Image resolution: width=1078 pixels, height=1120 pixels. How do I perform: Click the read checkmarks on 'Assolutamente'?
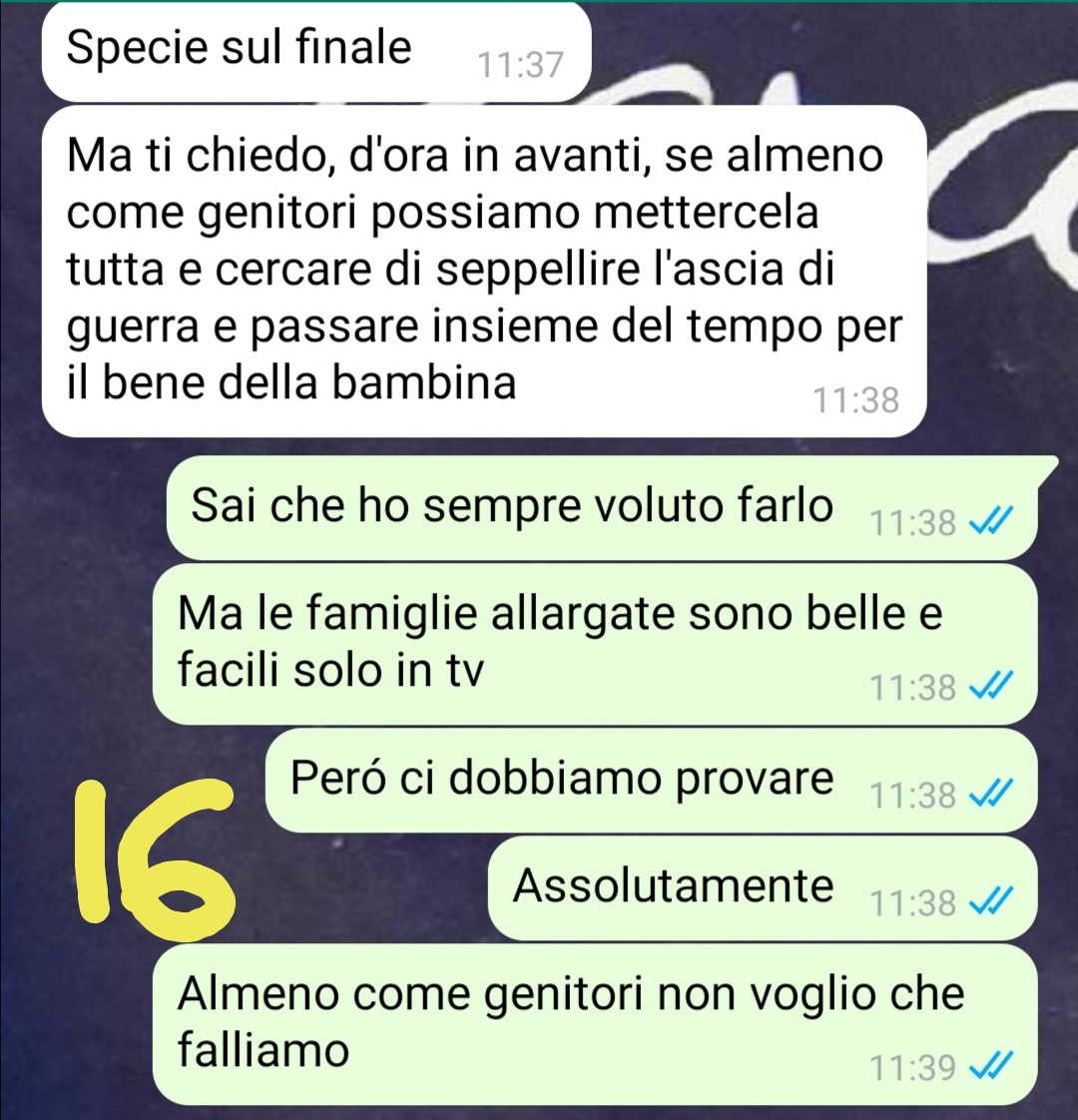point(990,901)
